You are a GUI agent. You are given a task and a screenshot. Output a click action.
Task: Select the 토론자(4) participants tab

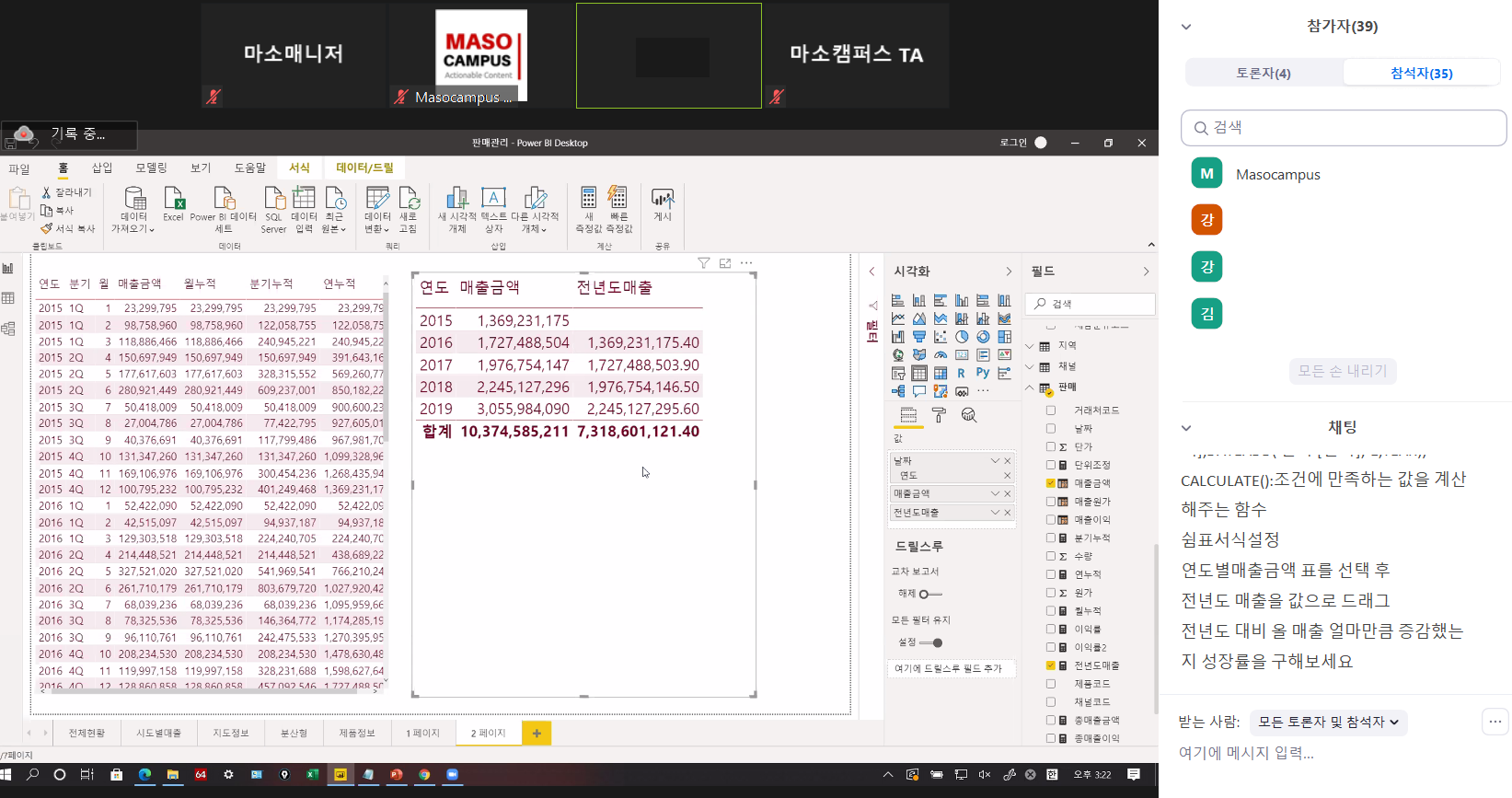1264,74
